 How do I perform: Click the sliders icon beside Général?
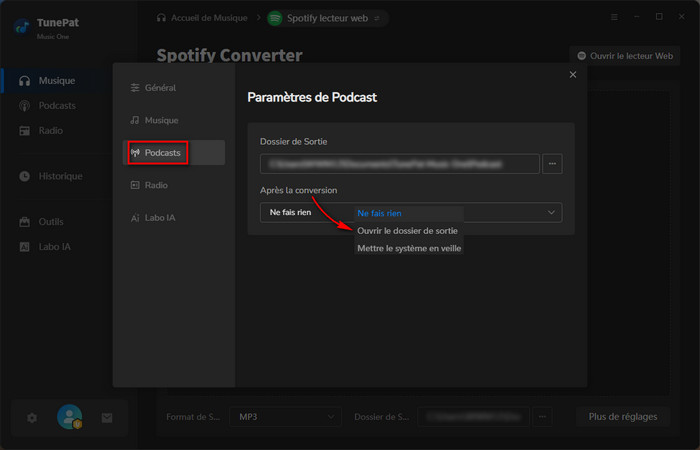click(135, 88)
